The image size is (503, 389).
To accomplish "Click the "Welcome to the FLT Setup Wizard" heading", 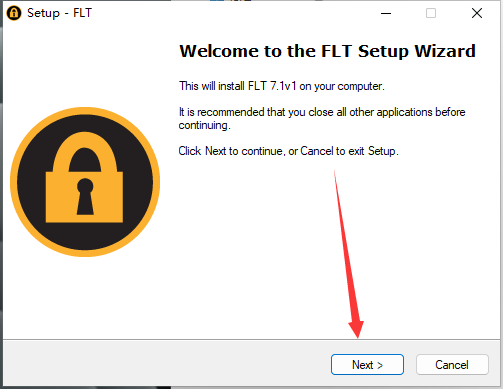I will [327, 51].
